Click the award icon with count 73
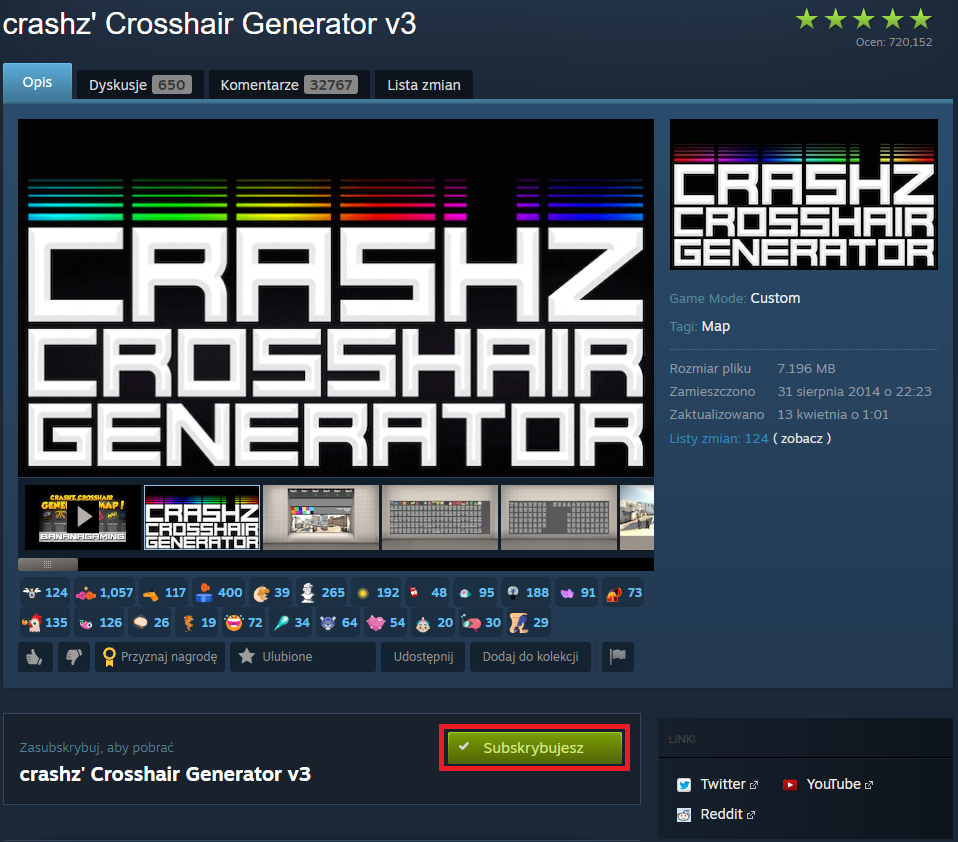This screenshot has height=842, width=958. 623,592
